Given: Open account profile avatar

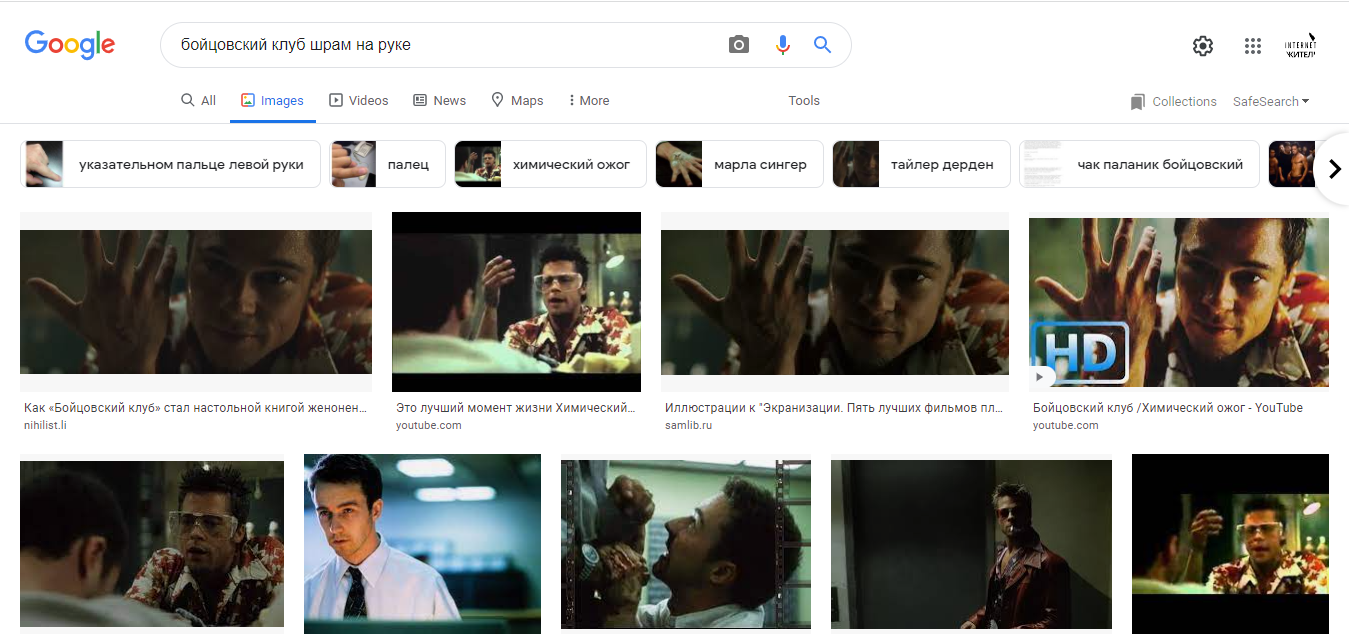Looking at the screenshot, I should pyautogui.click(x=1301, y=45).
